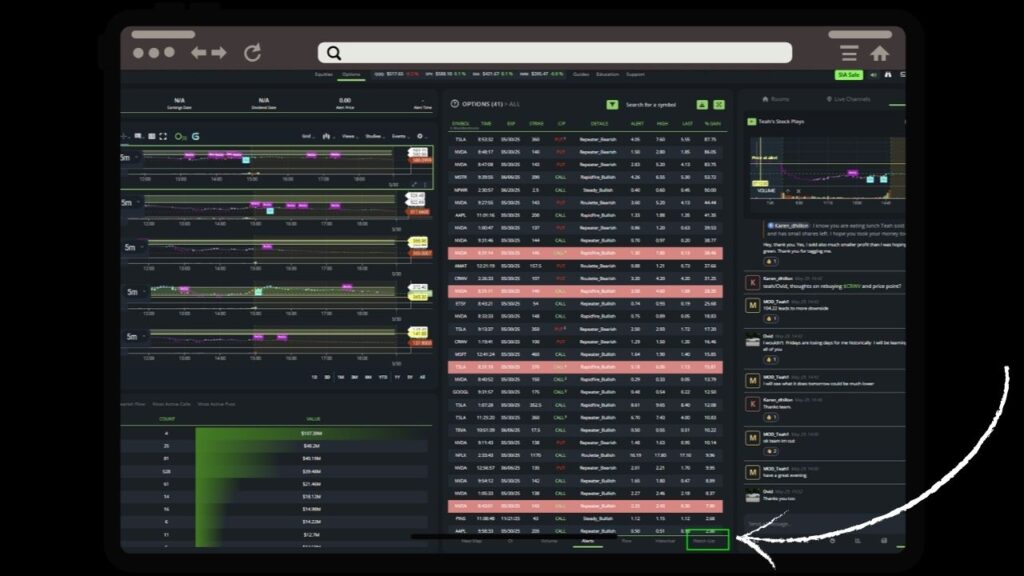Click the SIA Sale button

tap(848, 75)
